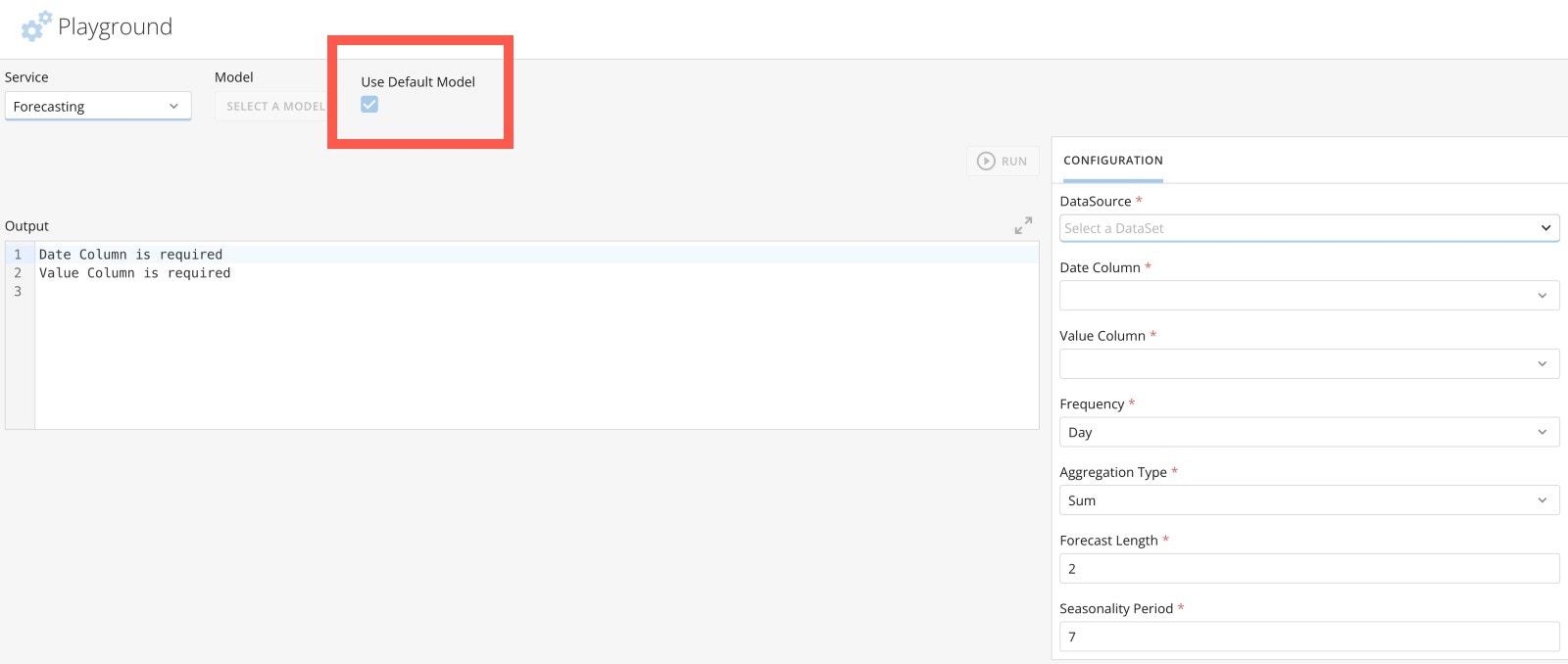Expand the Output panel with the arrows icon
The image size is (1568, 664).
(x=1023, y=225)
